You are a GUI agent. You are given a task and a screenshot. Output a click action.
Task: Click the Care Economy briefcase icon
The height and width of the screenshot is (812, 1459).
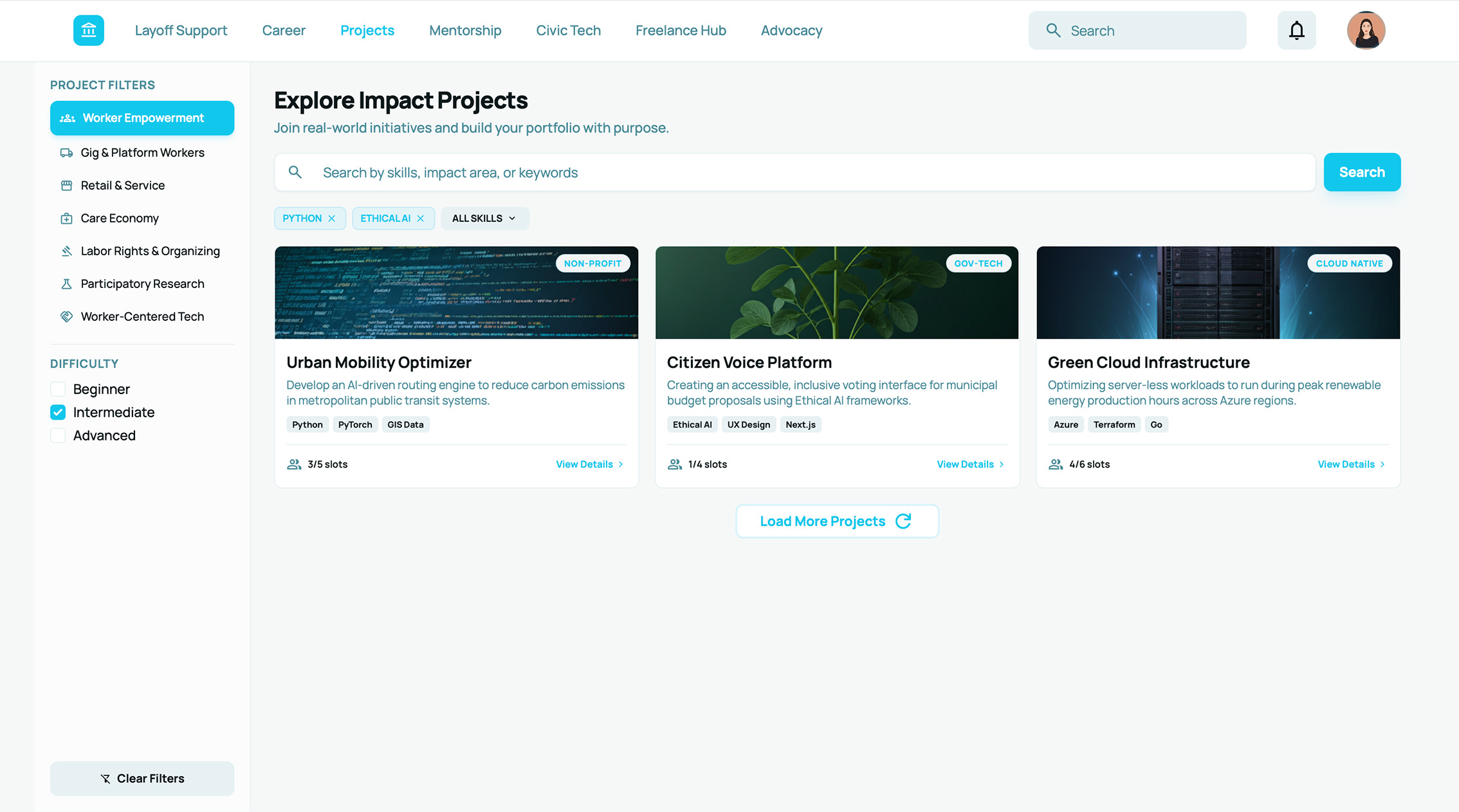(67, 218)
